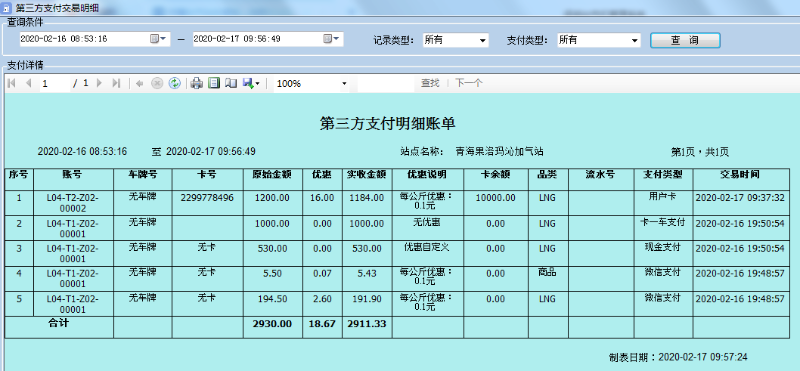Switch to print layout view
800x371 pixels.
(214, 83)
